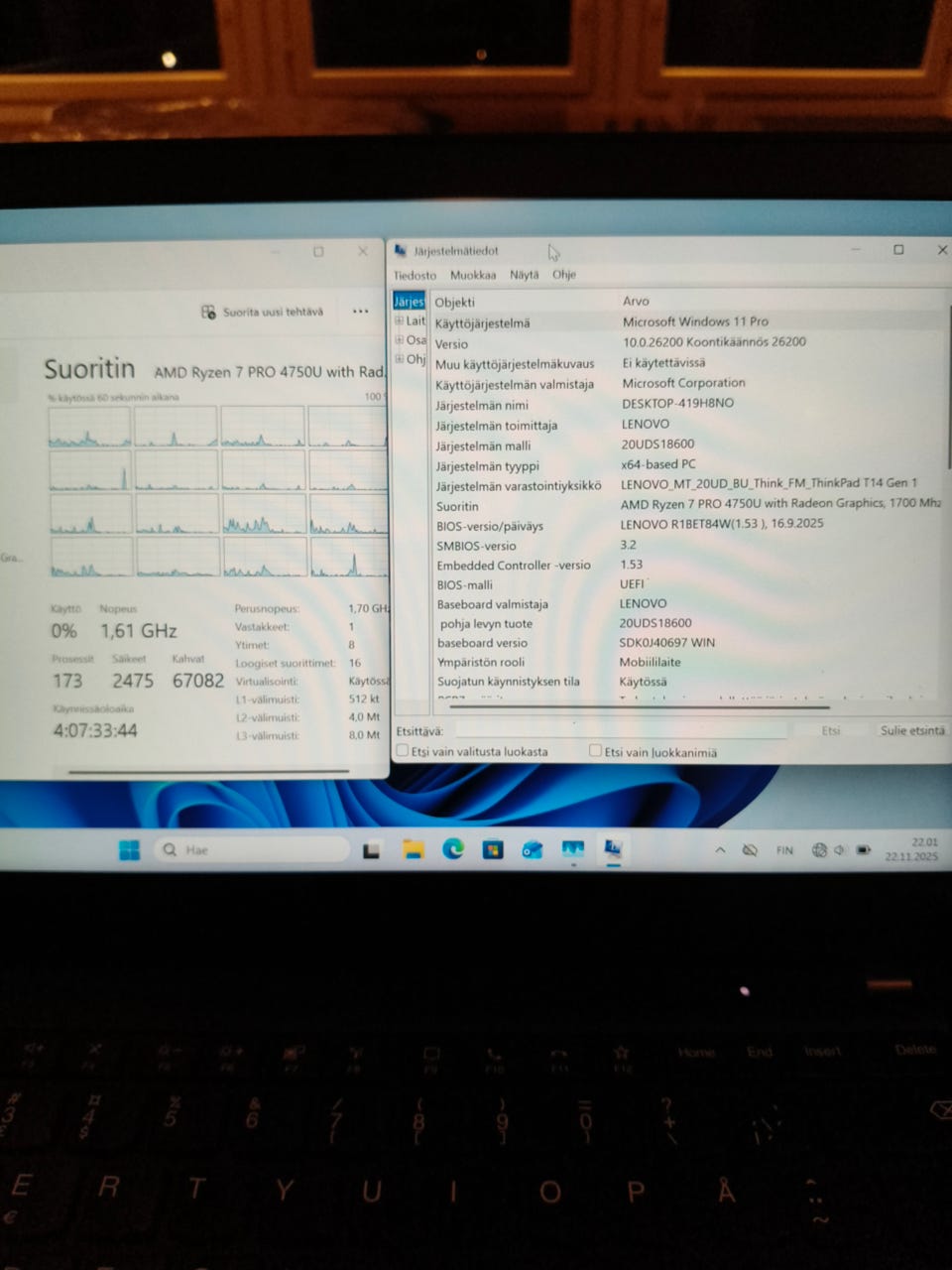Click the Sulje etsintä button
Screen dimensions: 952x1270
[912, 730]
